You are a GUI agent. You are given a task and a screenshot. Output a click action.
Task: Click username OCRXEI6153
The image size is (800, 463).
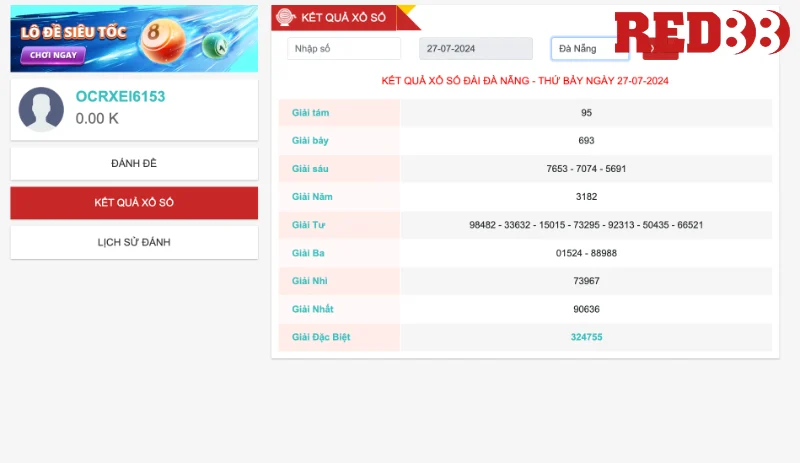(120, 97)
